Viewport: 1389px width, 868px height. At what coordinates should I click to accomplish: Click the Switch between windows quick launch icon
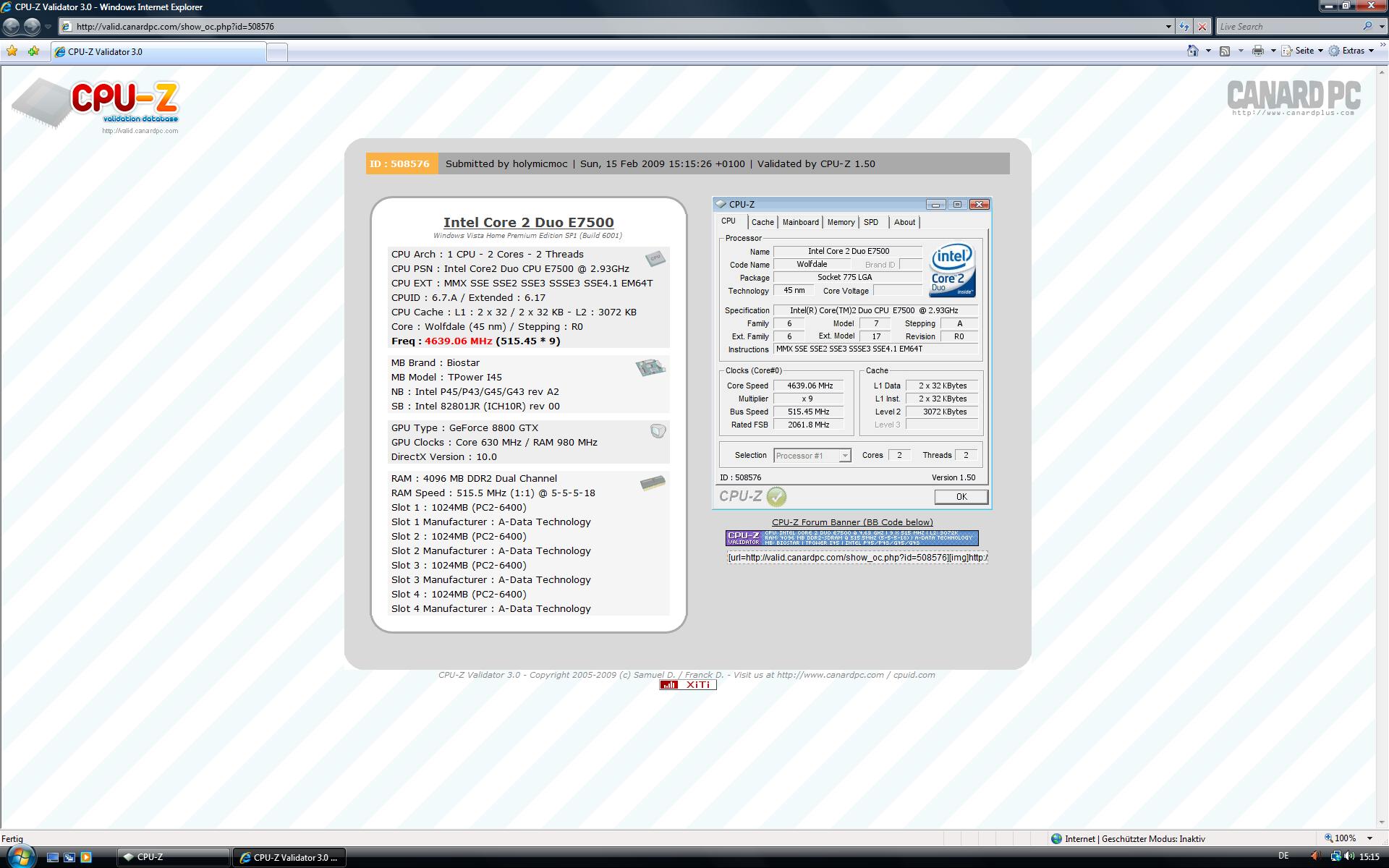tap(69, 857)
